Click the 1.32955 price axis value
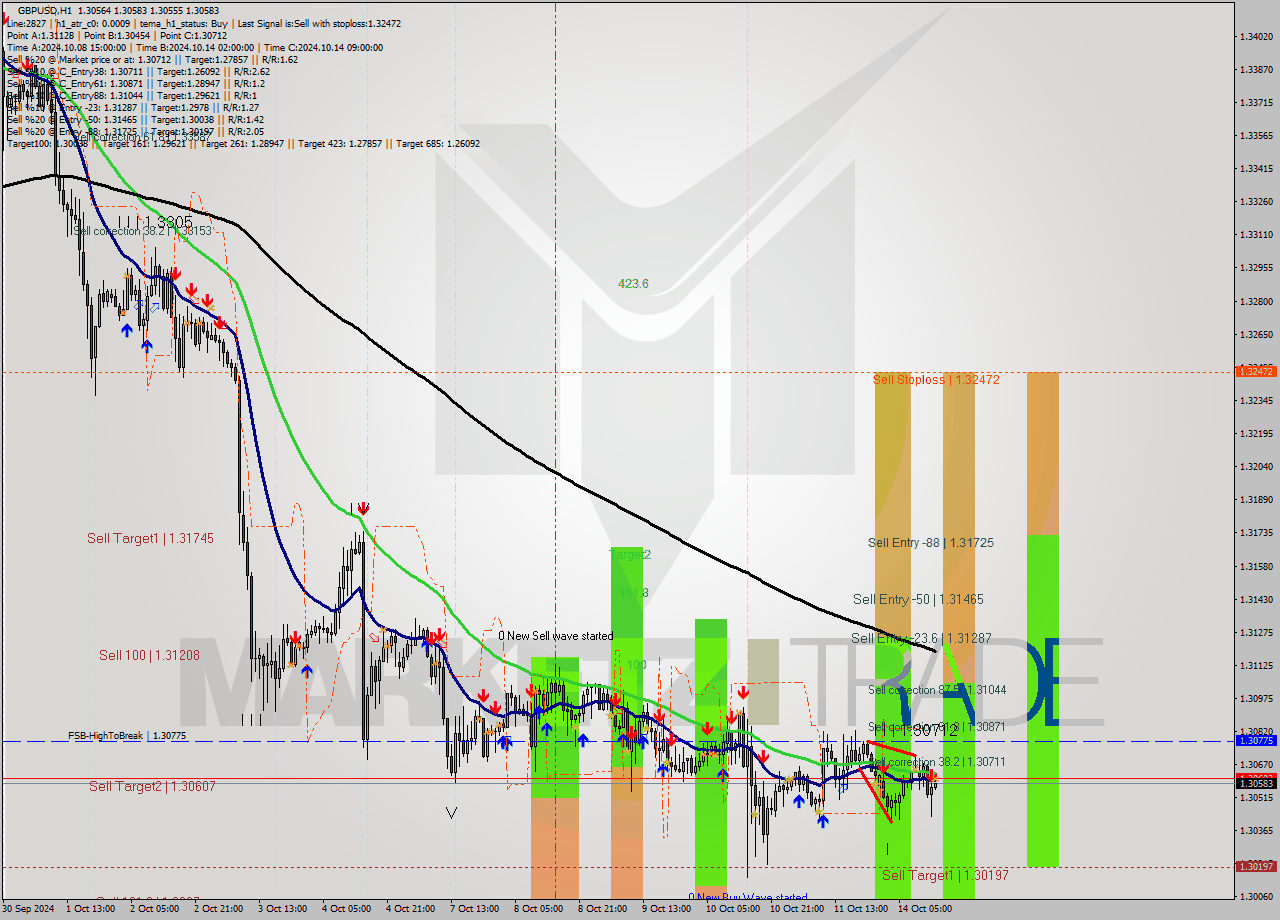 pos(1256,268)
